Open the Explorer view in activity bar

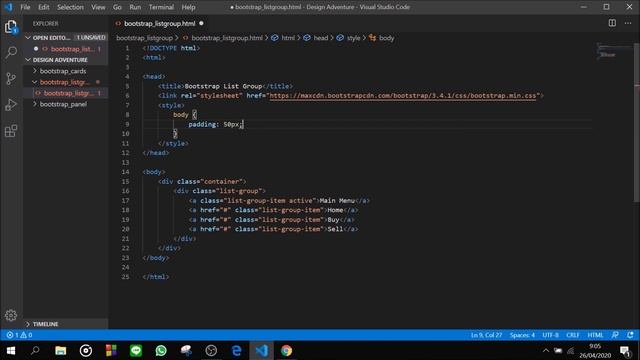11,27
